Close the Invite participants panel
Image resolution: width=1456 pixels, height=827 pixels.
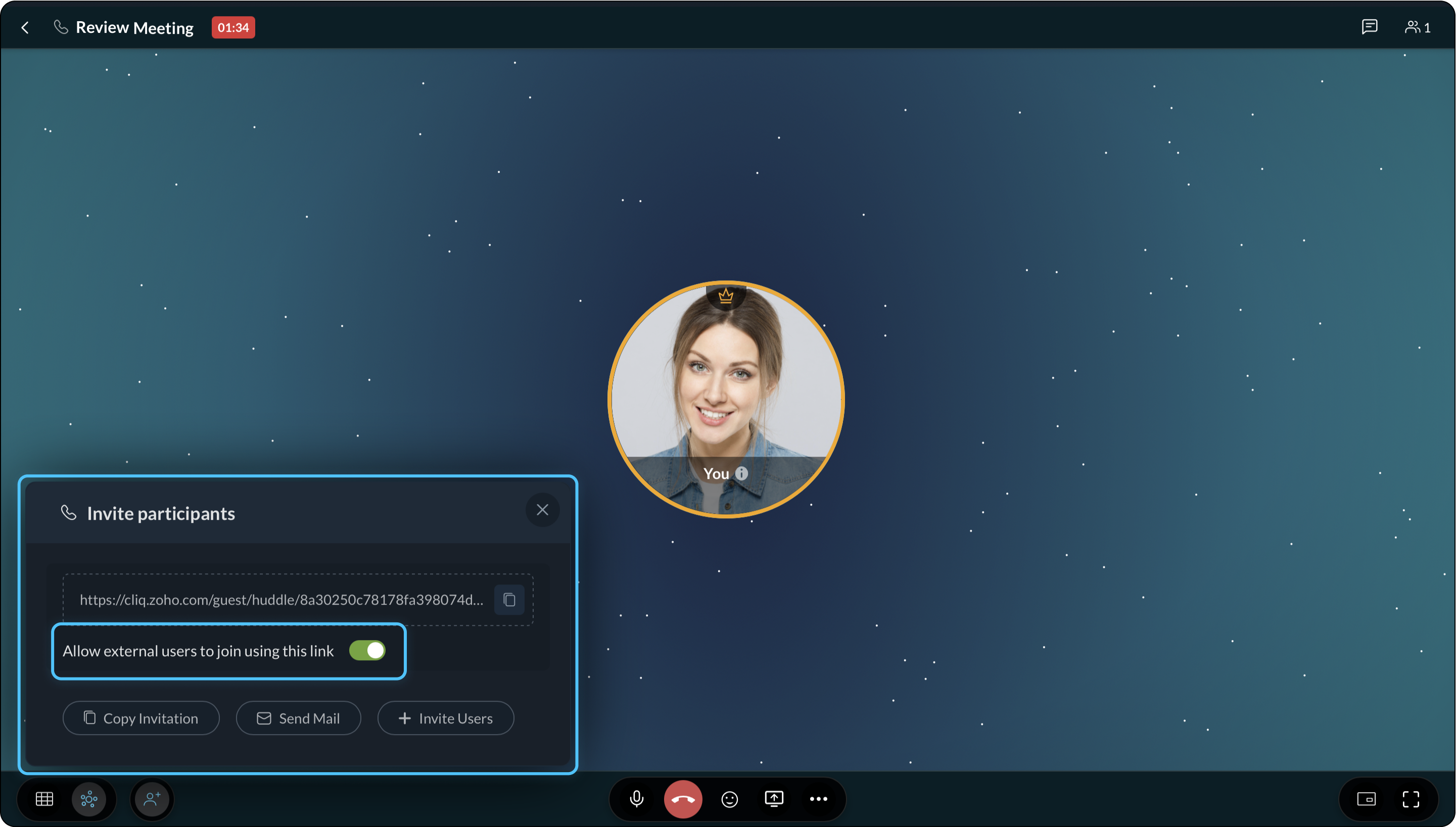click(542, 510)
